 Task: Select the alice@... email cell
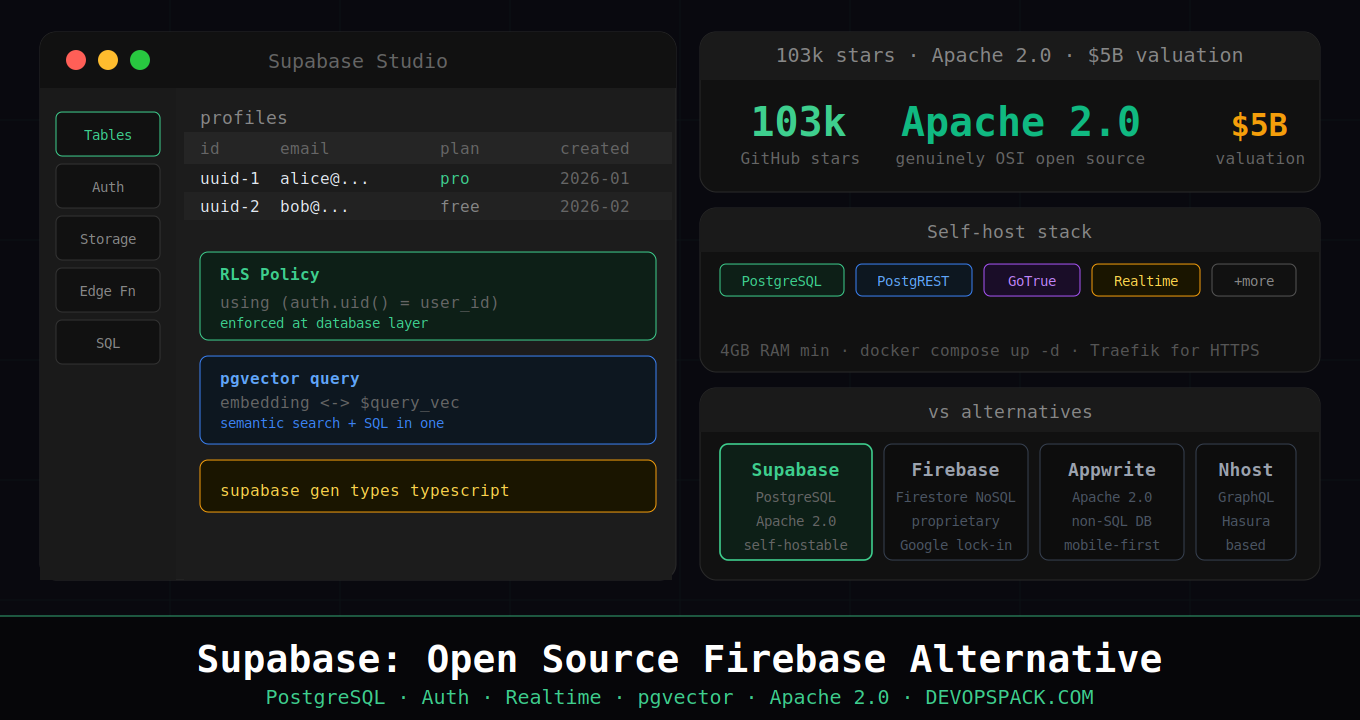325,178
